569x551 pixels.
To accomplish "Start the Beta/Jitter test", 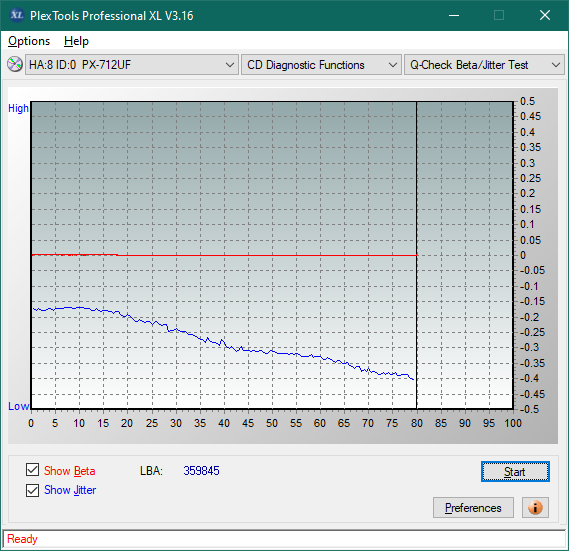I will click(515, 472).
